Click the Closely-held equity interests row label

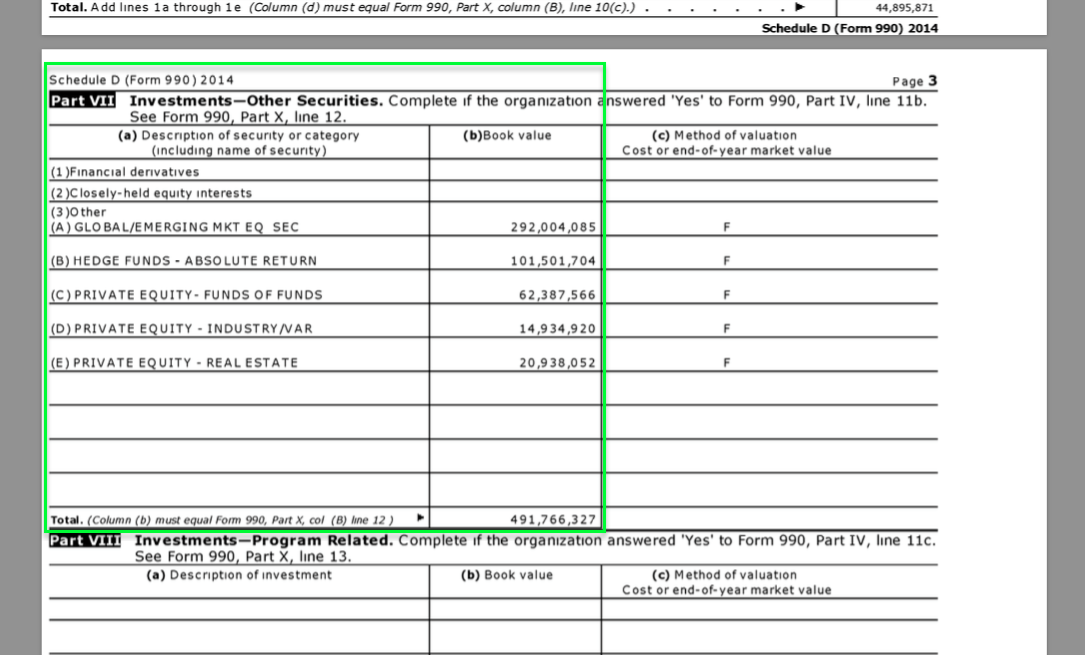point(151,193)
